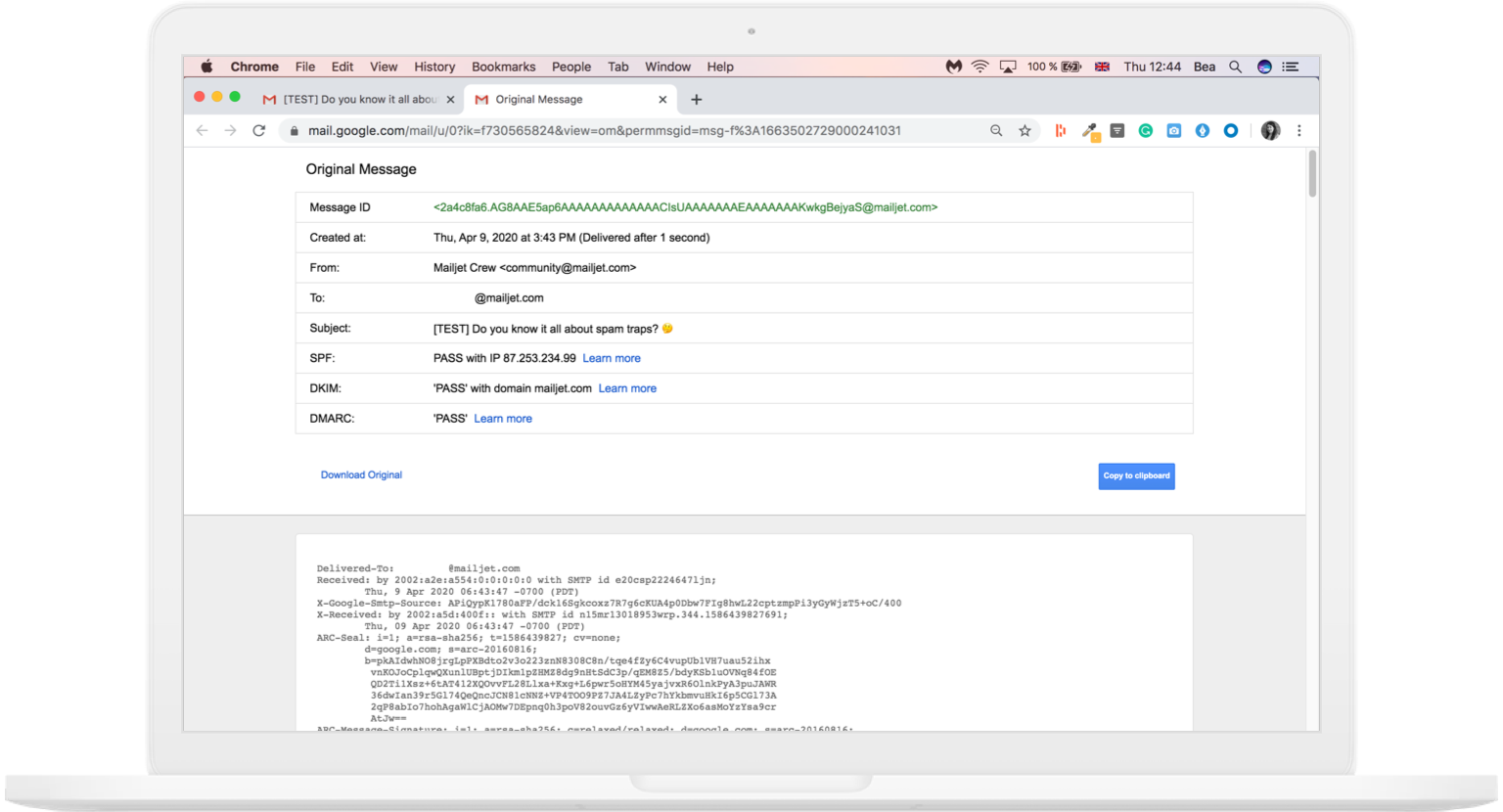1503x812 pixels.
Task: Click the dark gray square extension icon
Action: tap(1116, 130)
